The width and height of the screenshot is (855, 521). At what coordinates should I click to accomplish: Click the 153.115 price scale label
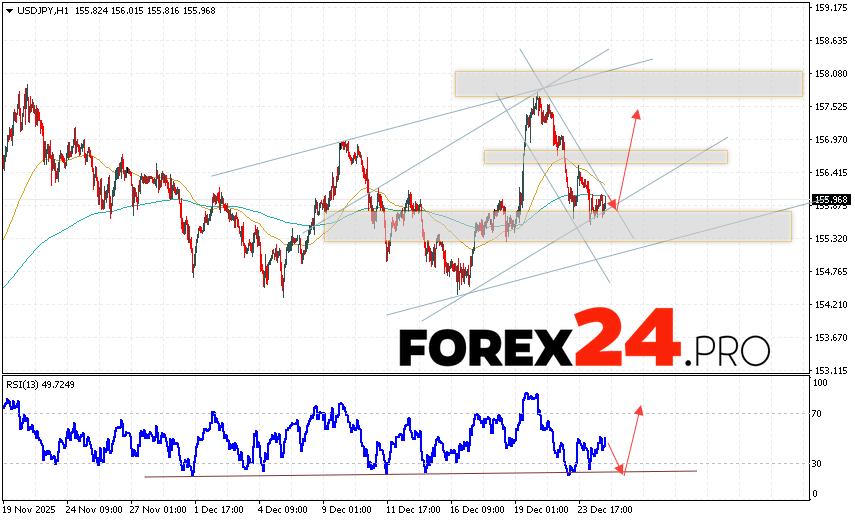pyautogui.click(x=831, y=369)
